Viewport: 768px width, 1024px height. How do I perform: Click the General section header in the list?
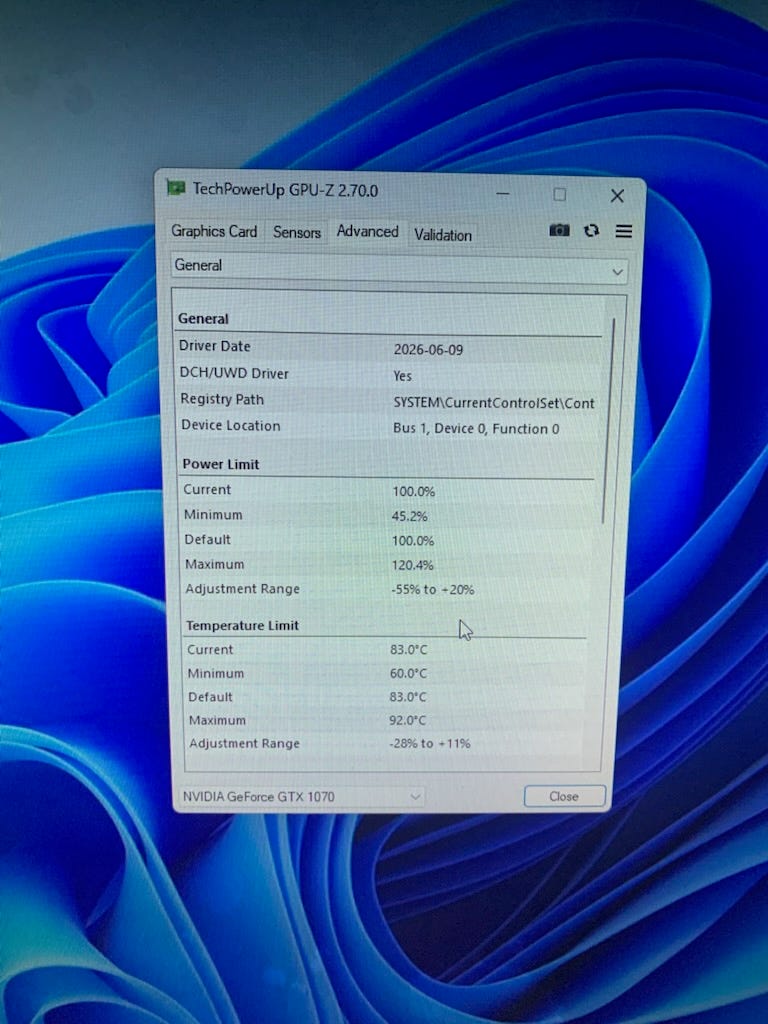pyautogui.click(x=203, y=319)
